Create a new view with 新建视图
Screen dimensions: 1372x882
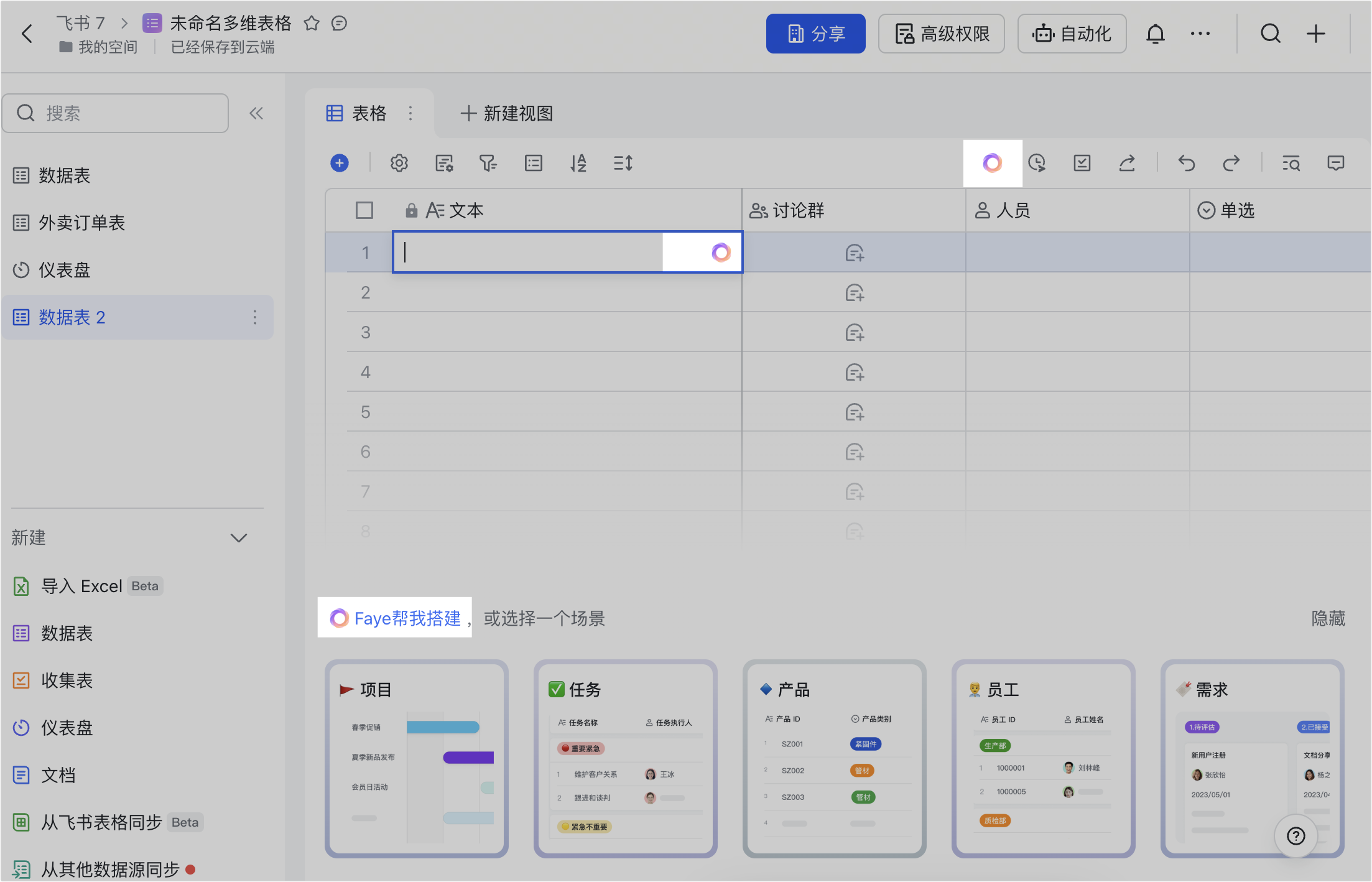506,113
